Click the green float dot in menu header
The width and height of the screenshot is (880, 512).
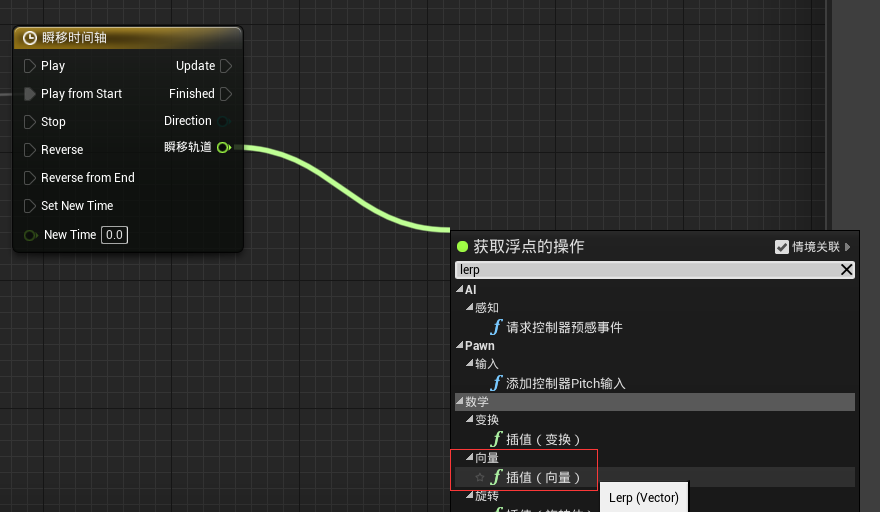(462, 246)
